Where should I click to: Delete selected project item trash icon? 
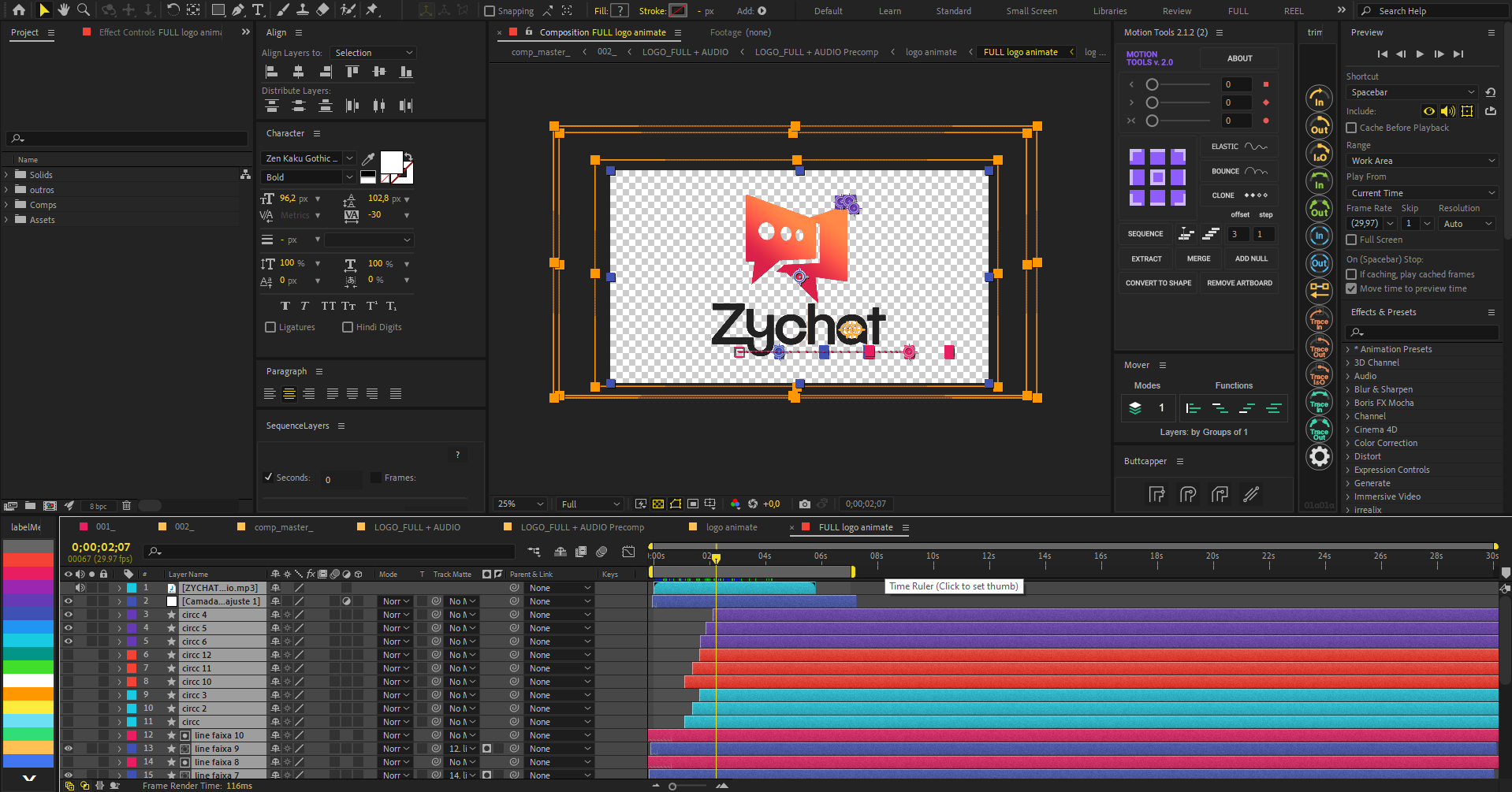(126, 506)
